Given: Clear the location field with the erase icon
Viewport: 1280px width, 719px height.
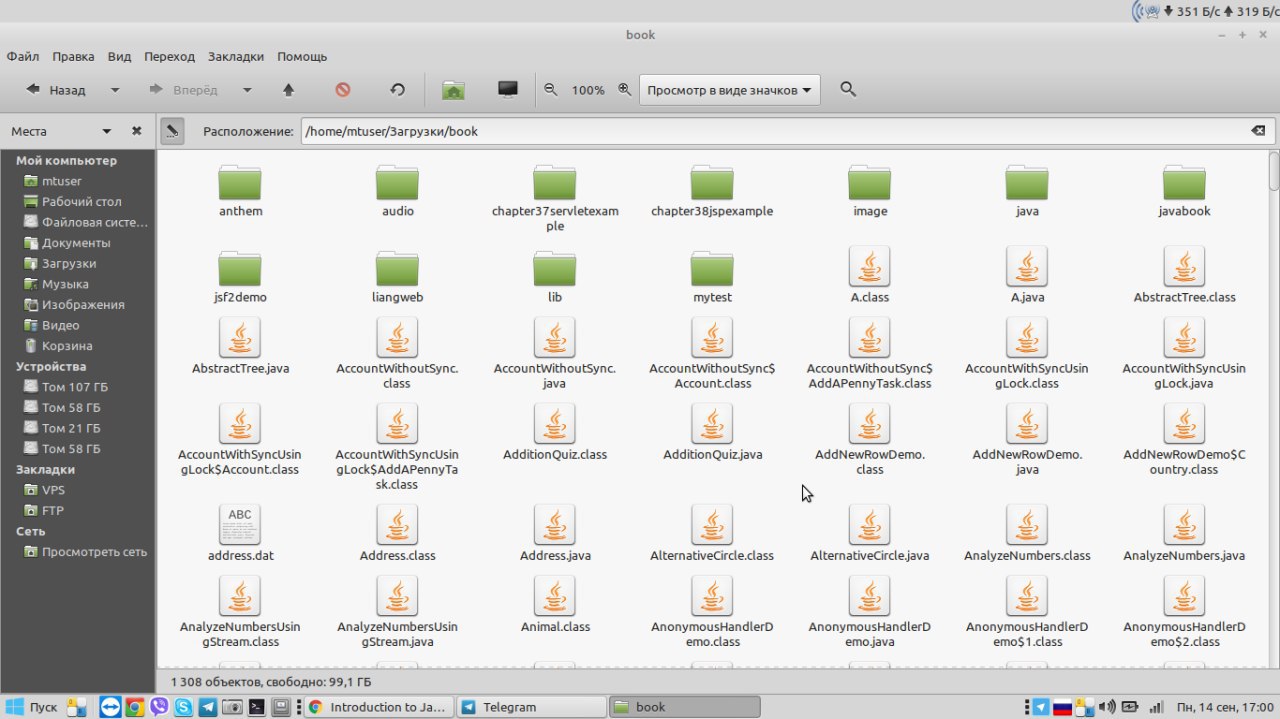Looking at the screenshot, I should [1258, 131].
